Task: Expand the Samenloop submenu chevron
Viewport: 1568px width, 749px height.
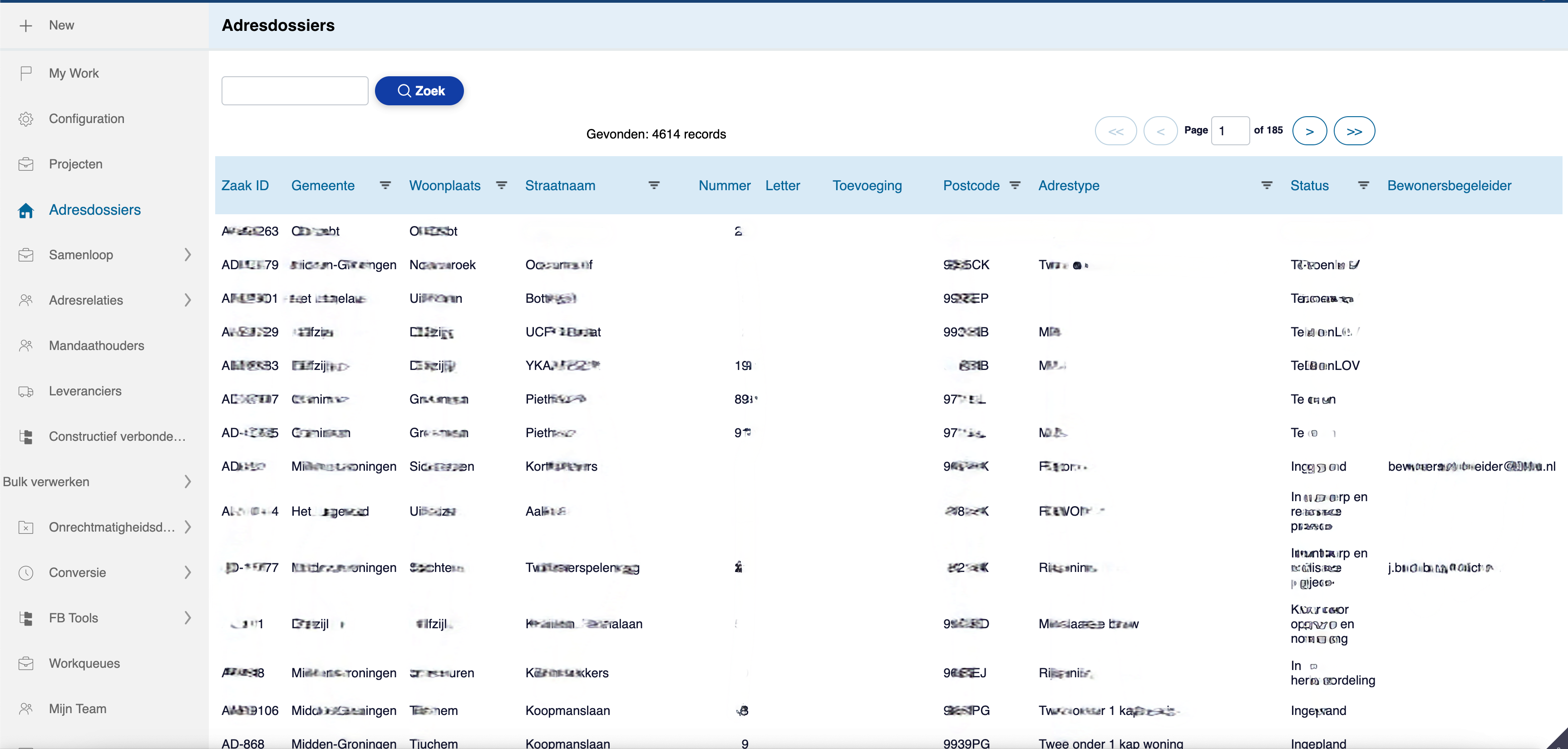Action: (187, 255)
